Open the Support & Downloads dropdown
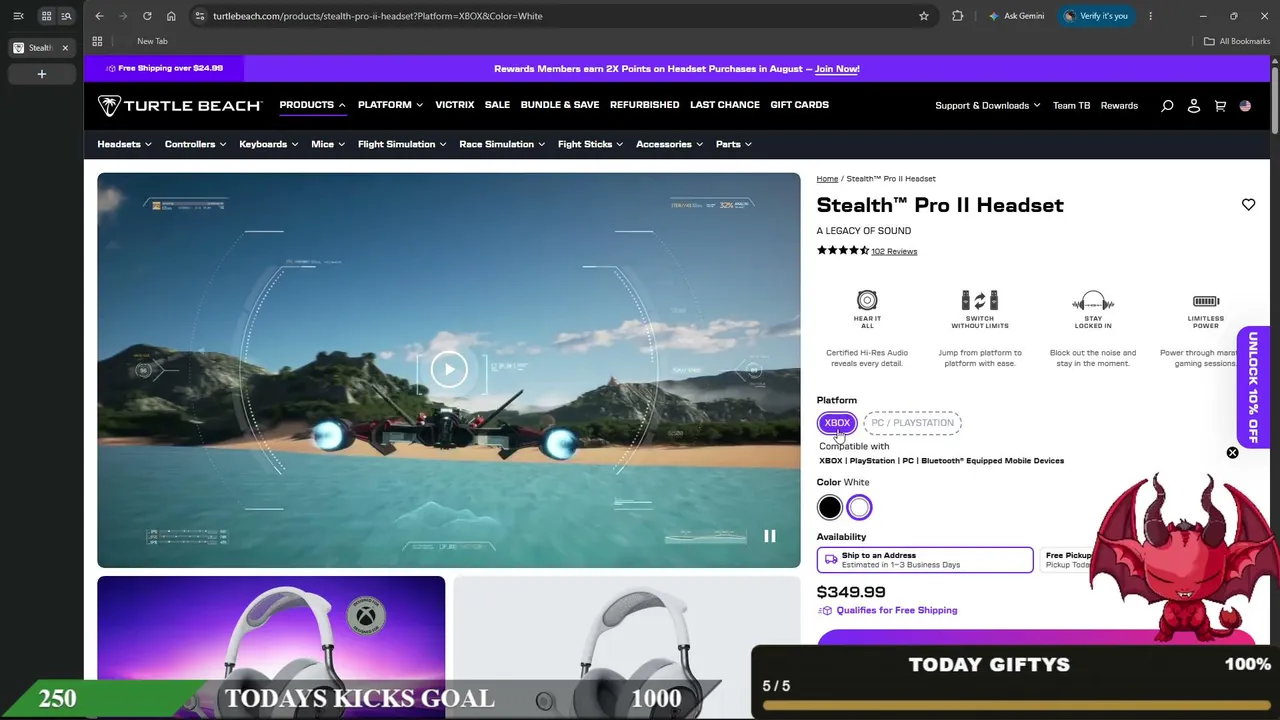 click(987, 106)
